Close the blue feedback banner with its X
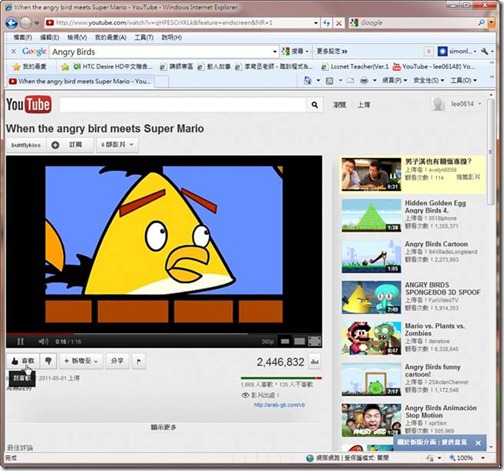 point(478,443)
